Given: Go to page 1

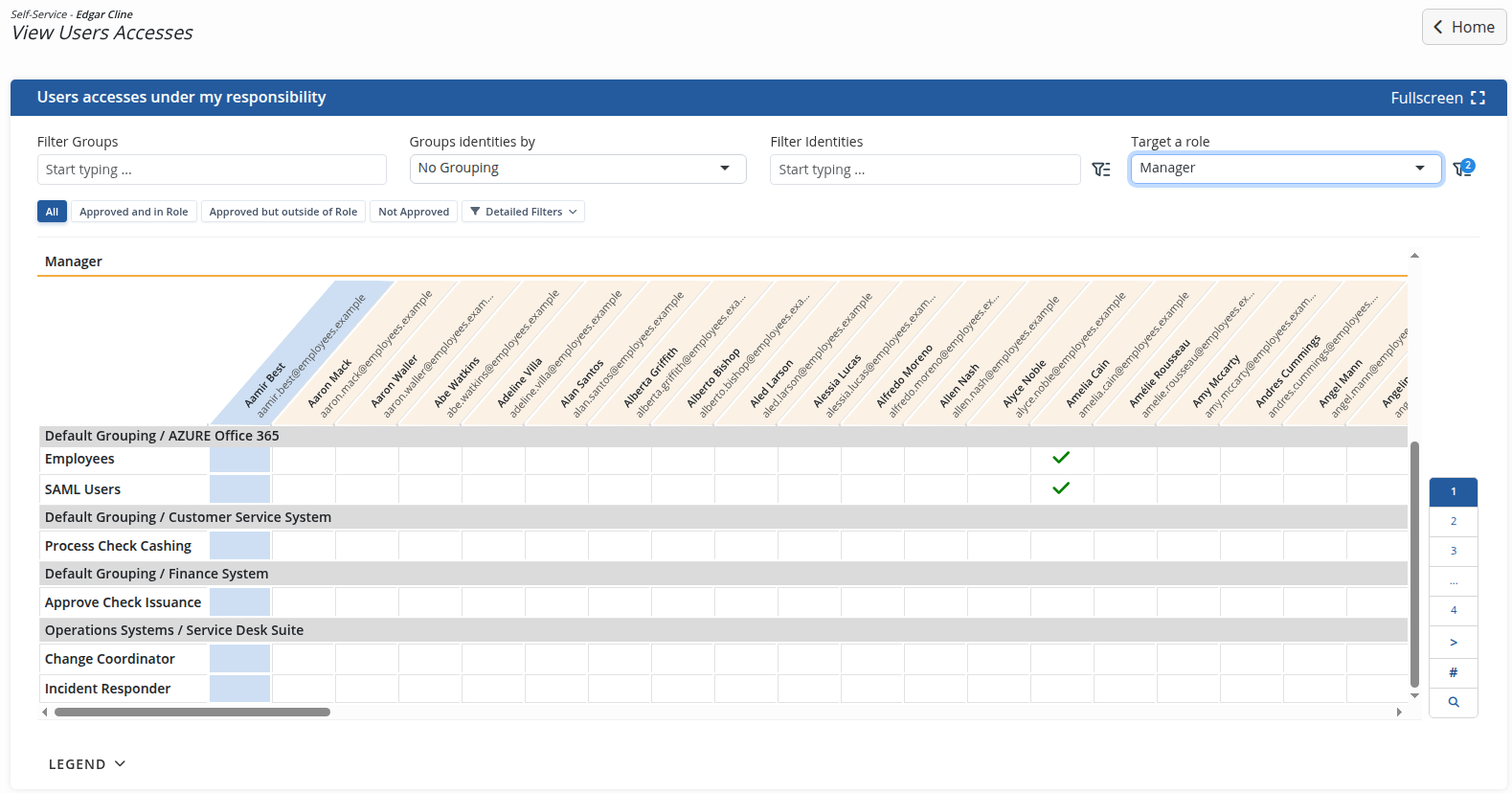Looking at the screenshot, I should 1454,491.
